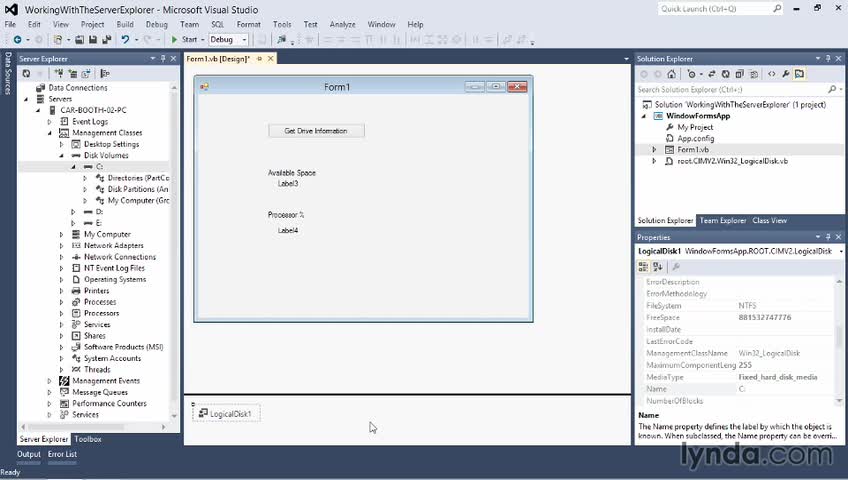The width and height of the screenshot is (848, 480).
Task: Select Label4 on the form
Action: pos(288,230)
